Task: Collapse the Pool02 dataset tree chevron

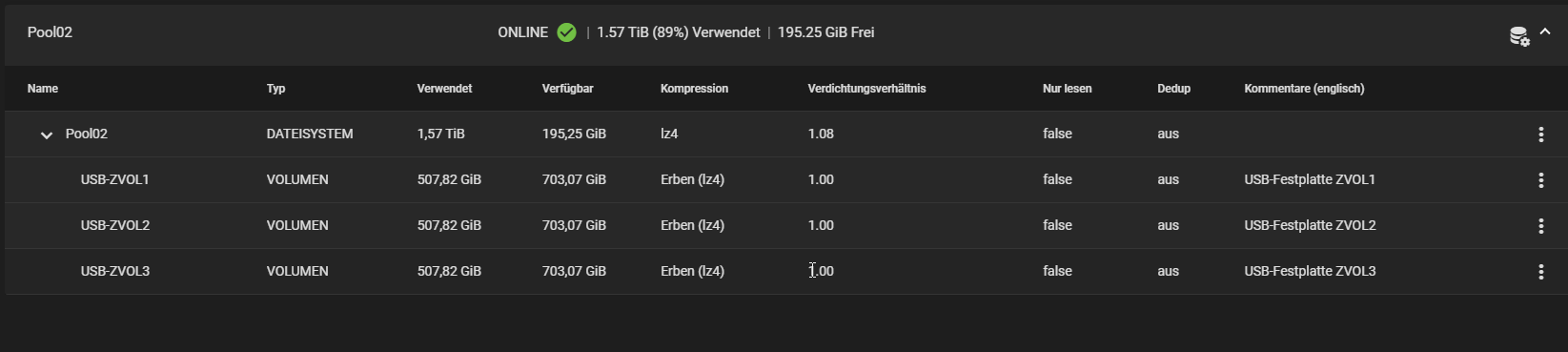Action: 46,135
